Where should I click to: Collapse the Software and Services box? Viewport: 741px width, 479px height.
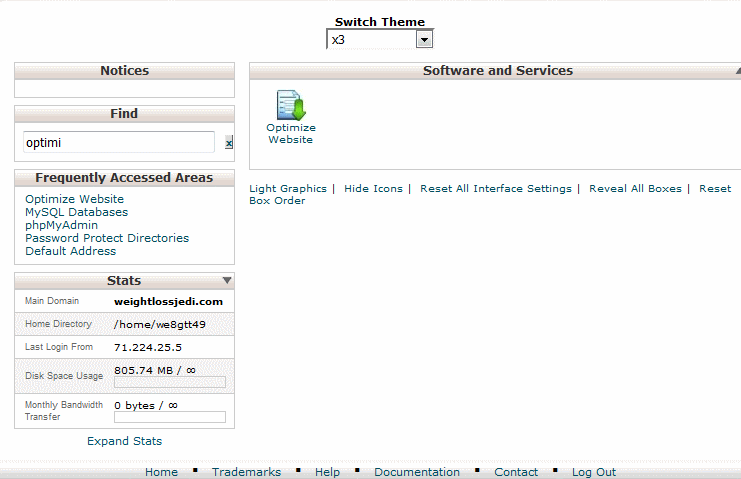coord(738,71)
